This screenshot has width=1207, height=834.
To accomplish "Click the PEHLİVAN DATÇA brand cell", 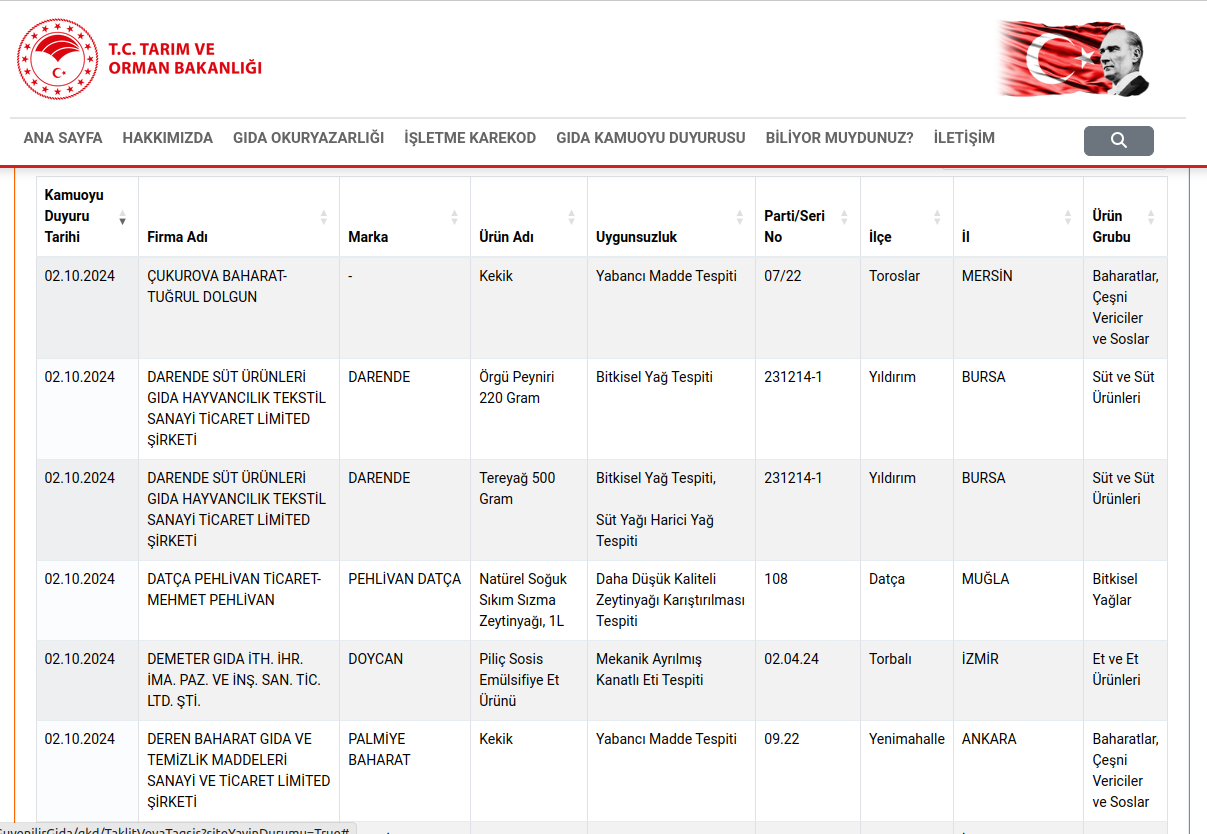I will pyautogui.click(x=405, y=579).
